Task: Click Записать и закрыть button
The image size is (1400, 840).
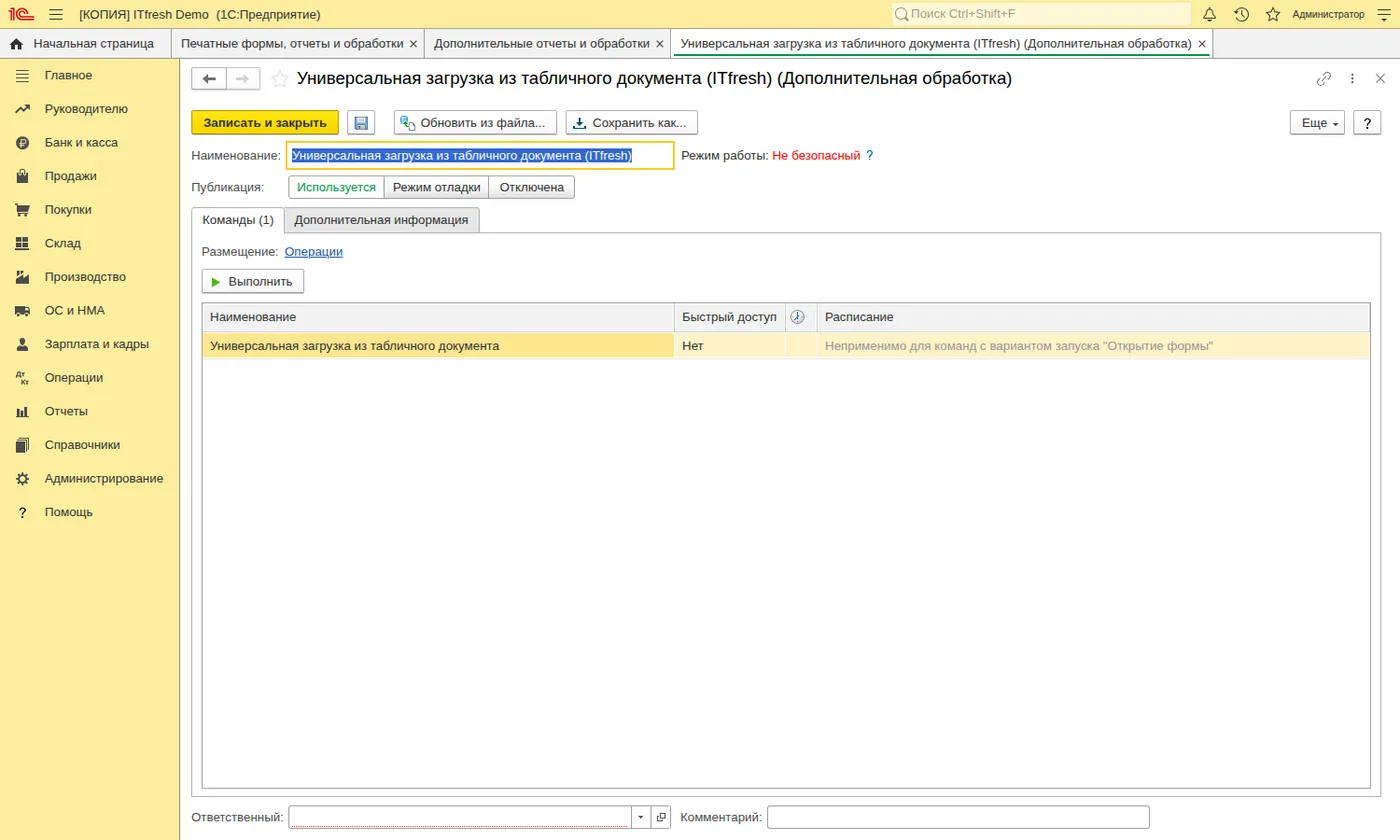Action: coord(265,123)
